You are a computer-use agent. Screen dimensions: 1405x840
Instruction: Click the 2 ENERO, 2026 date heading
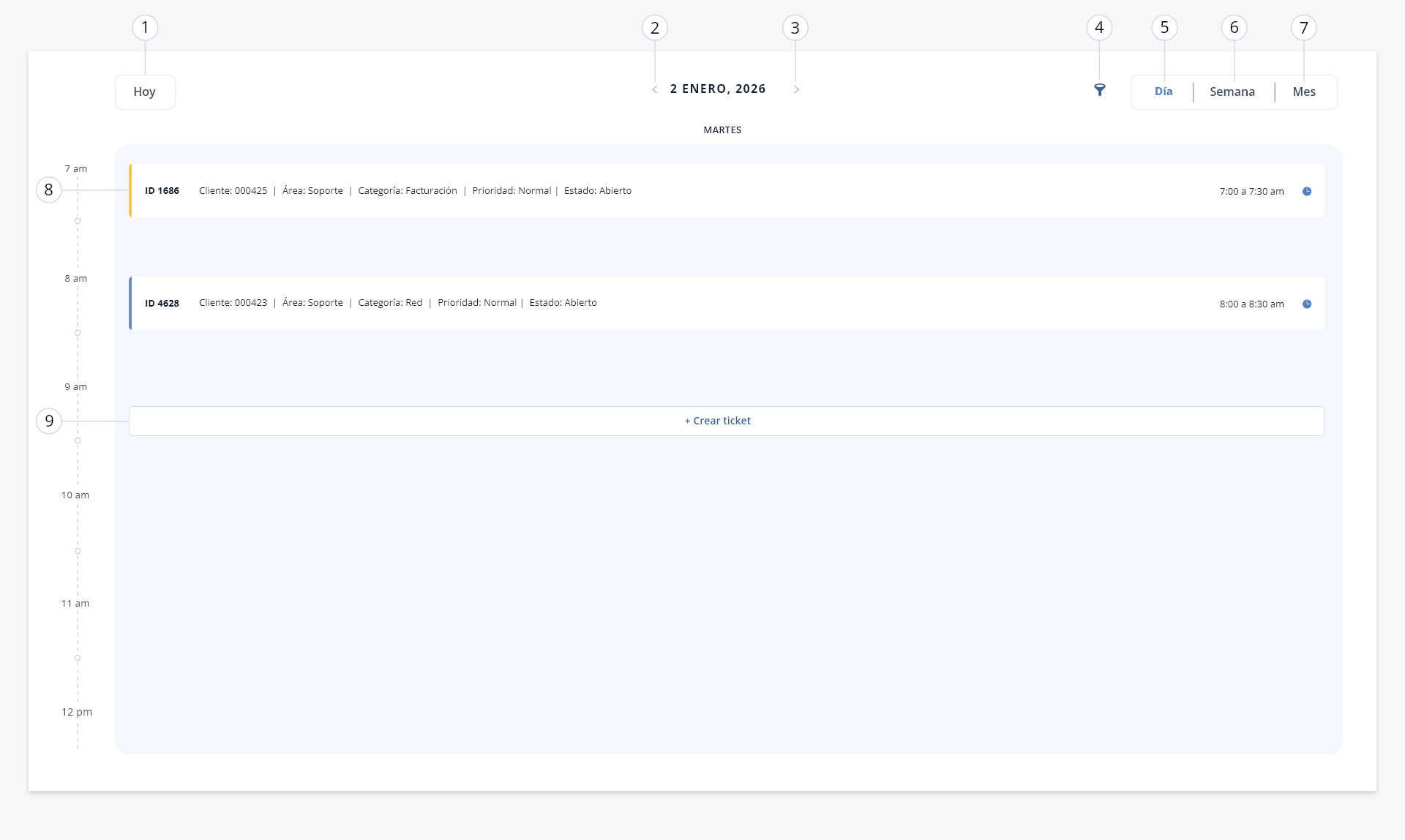718,89
